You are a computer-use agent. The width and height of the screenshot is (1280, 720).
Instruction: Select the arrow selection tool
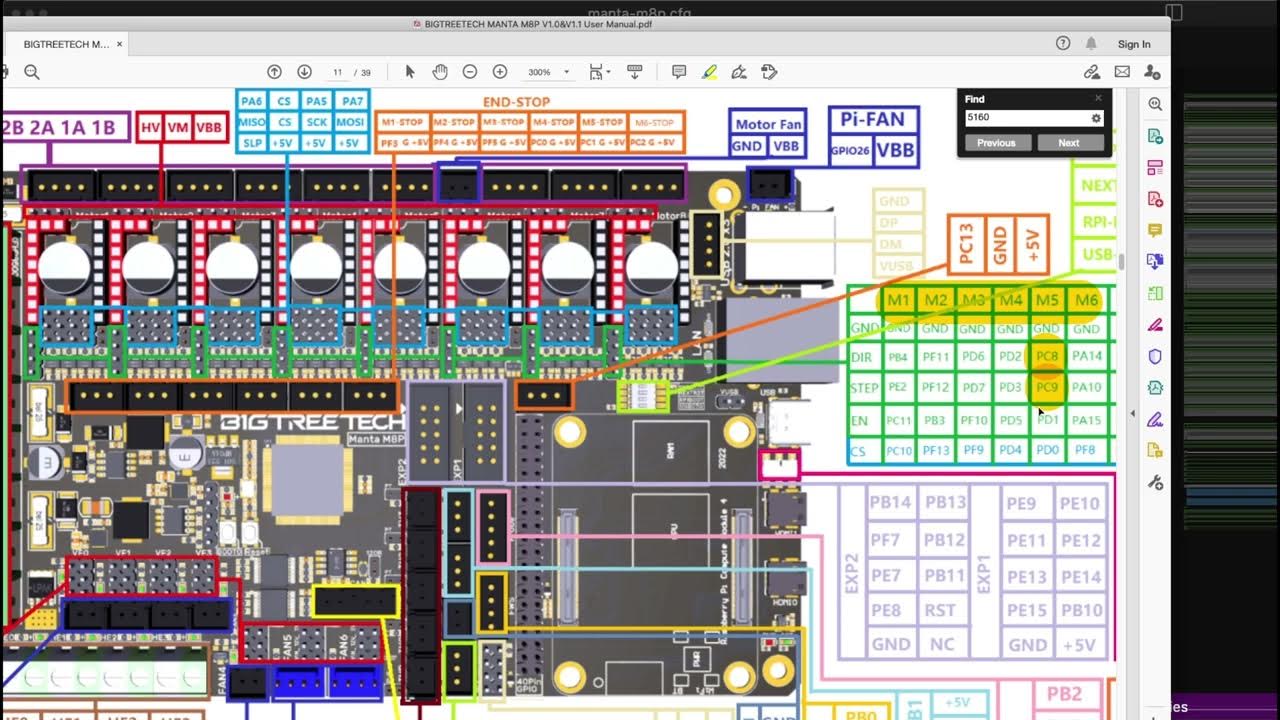pyautogui.click(x=409, y=72)
